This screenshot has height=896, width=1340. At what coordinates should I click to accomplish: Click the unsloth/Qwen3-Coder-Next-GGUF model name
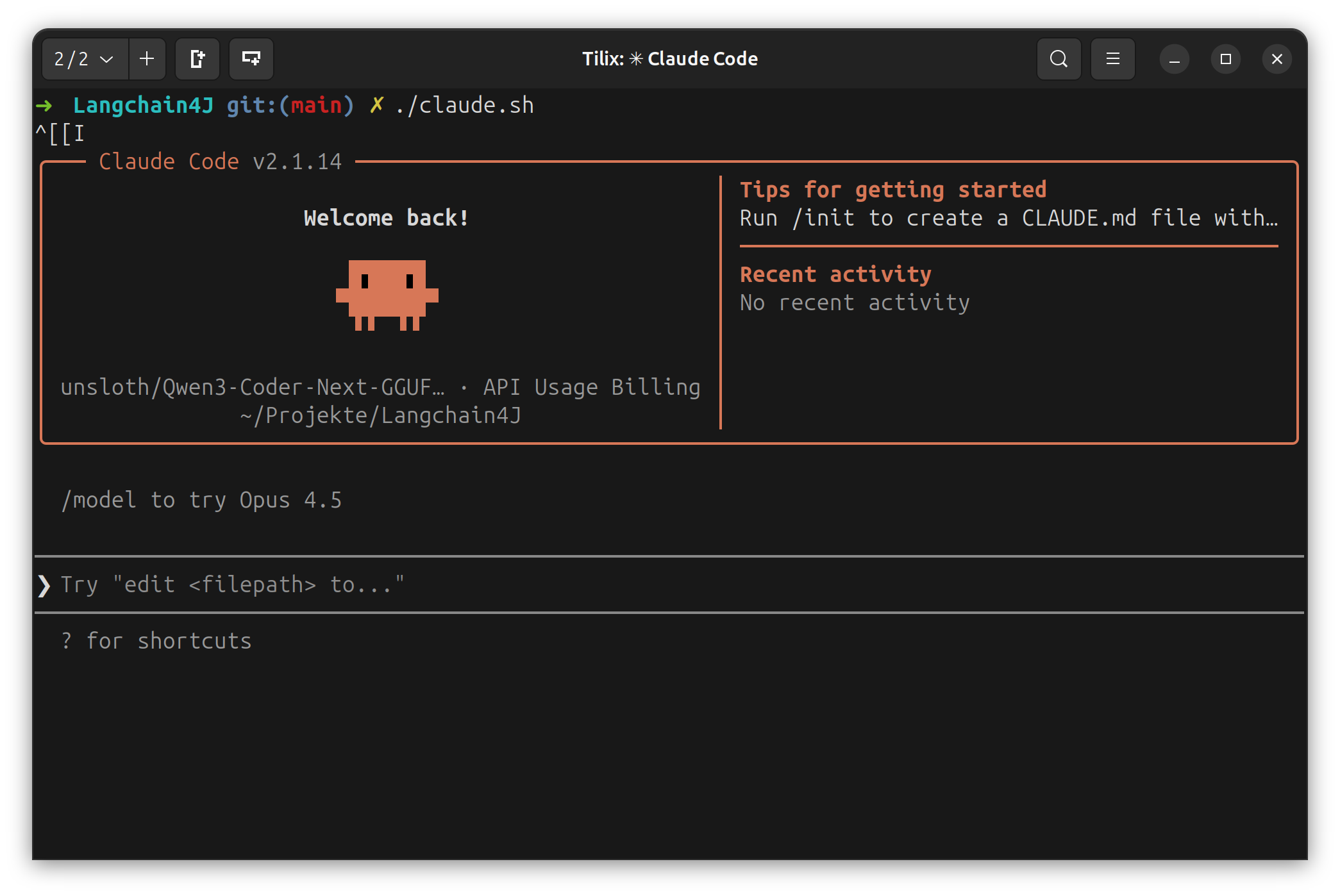[252, 387]
